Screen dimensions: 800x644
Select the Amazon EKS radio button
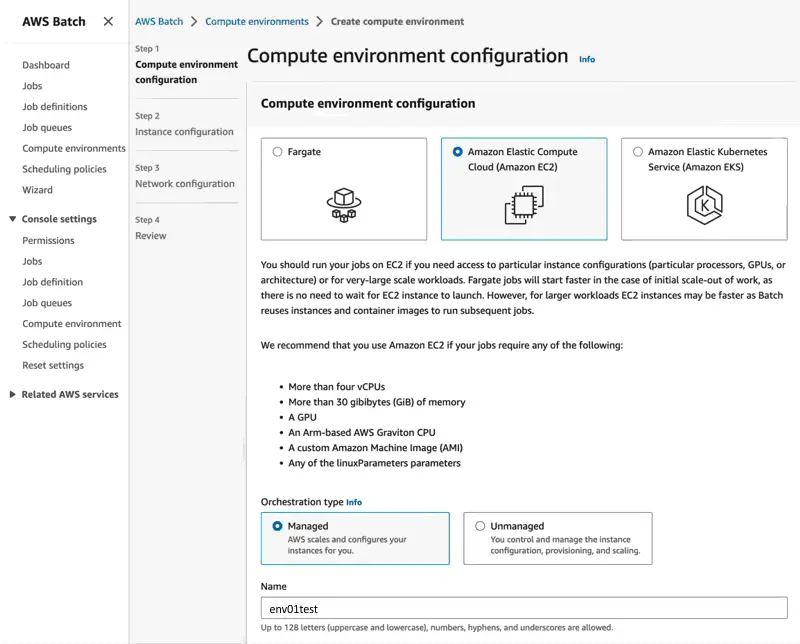click(638, 152)
